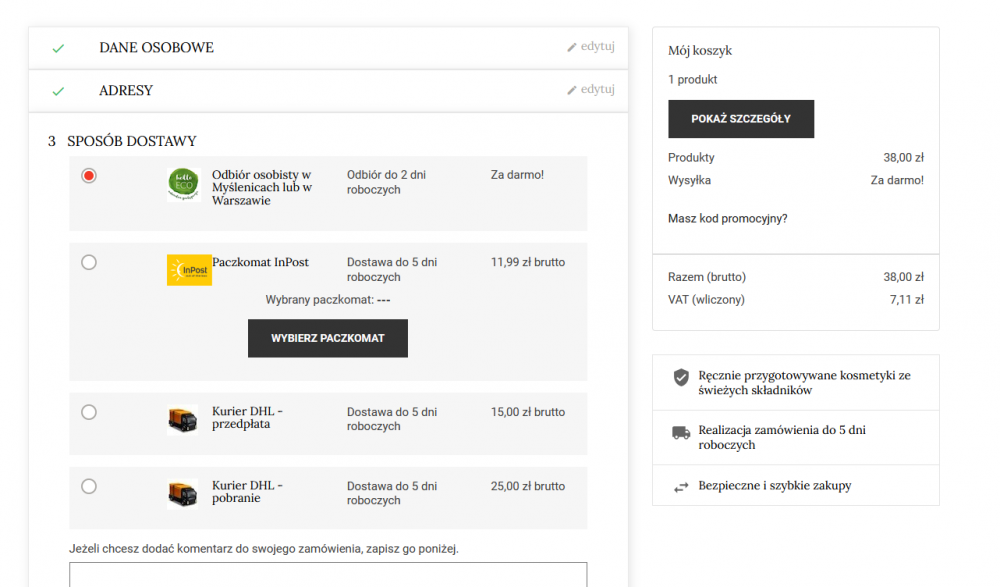
Task: Focus the order comment text field
Action: (328, 574)
